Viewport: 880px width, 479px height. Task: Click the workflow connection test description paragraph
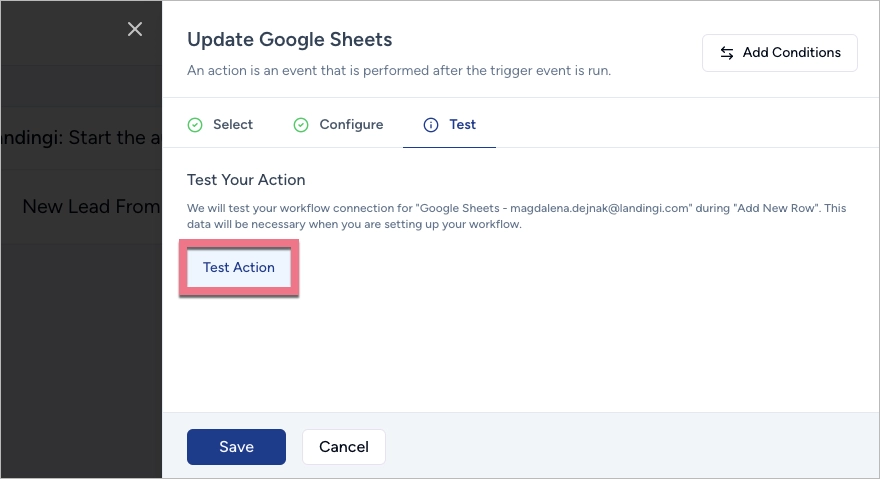tap(515, 216)
